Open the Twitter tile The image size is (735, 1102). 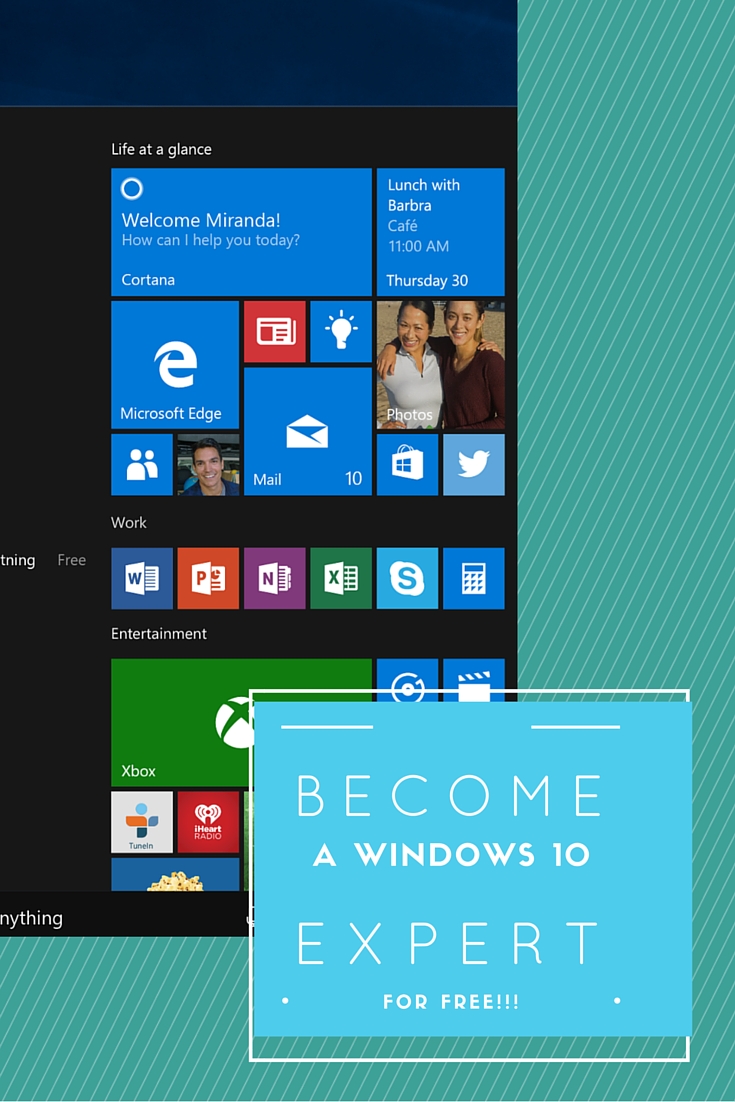pos(474,464)
